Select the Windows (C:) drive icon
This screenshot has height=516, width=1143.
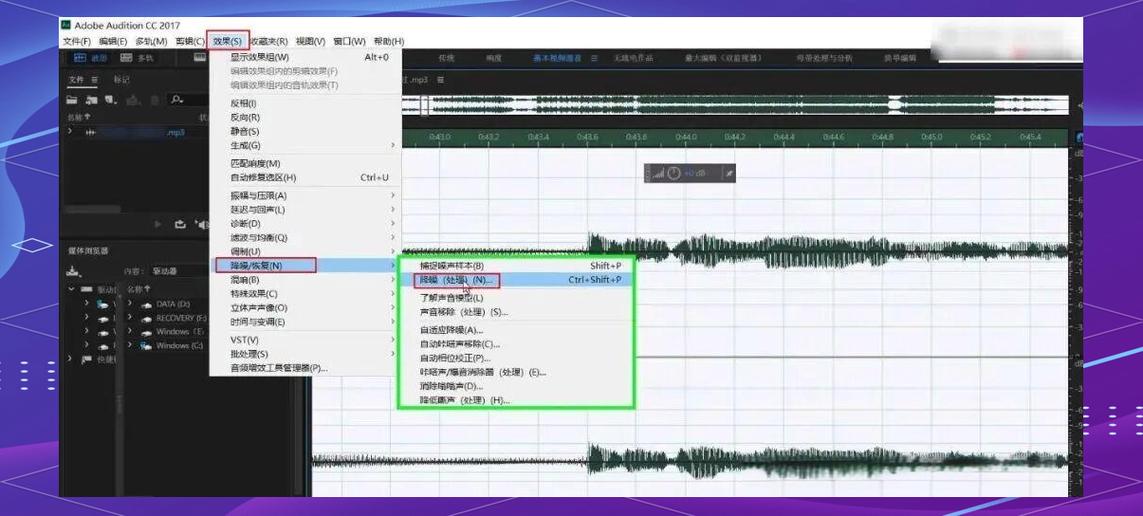147,345
